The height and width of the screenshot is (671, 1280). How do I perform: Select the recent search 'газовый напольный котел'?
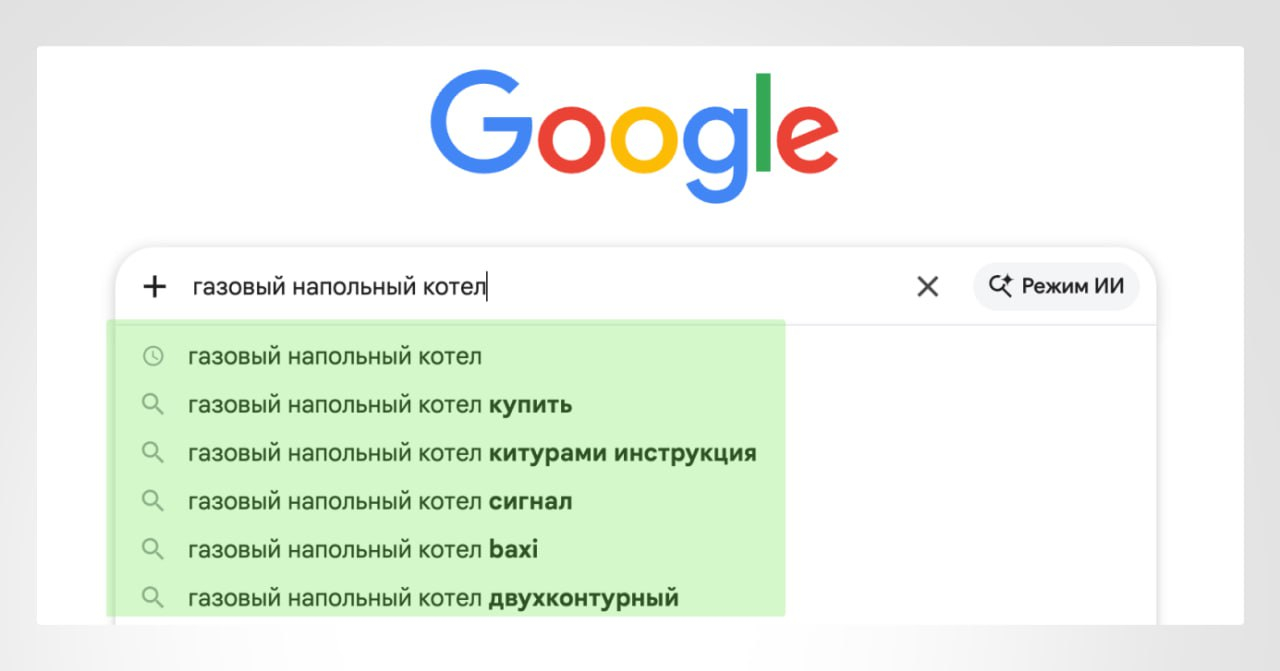[x=334, y=356]
